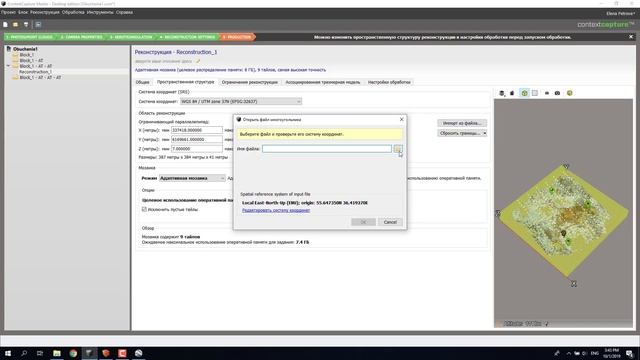Dismiss the dark notification banner with X

pos(631,37)
